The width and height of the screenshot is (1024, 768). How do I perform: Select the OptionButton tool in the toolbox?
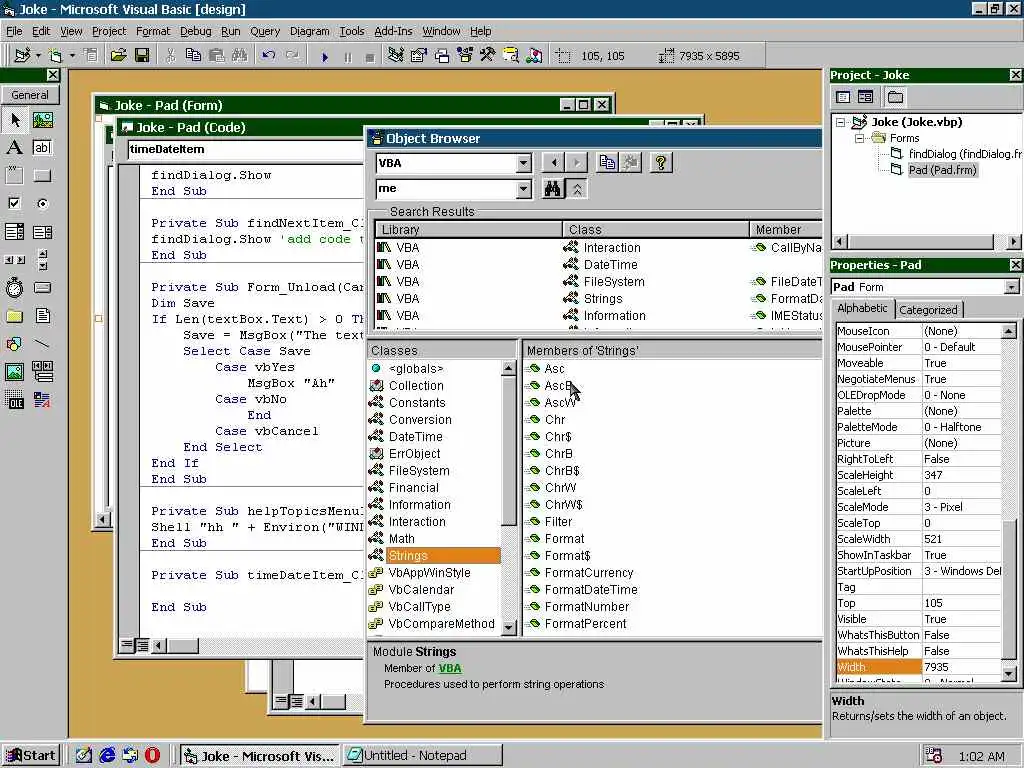[x=42, y=203]
